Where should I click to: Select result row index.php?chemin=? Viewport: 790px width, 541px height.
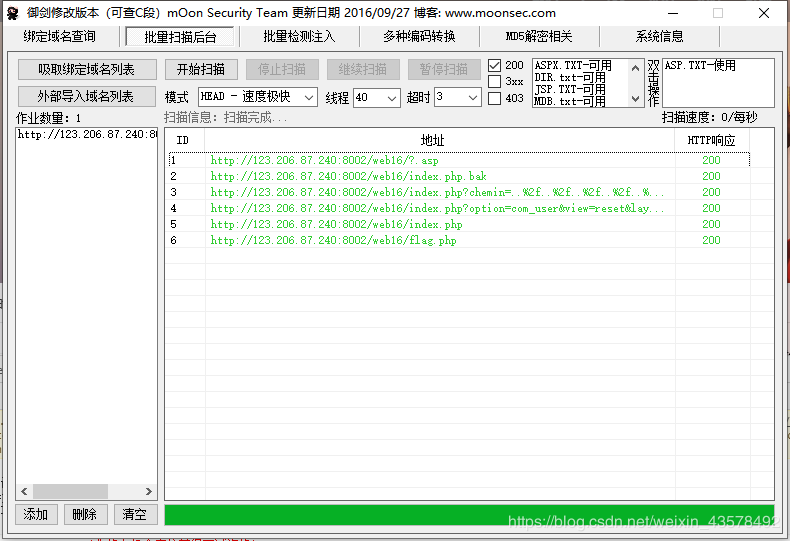click(x=459, y=192)
